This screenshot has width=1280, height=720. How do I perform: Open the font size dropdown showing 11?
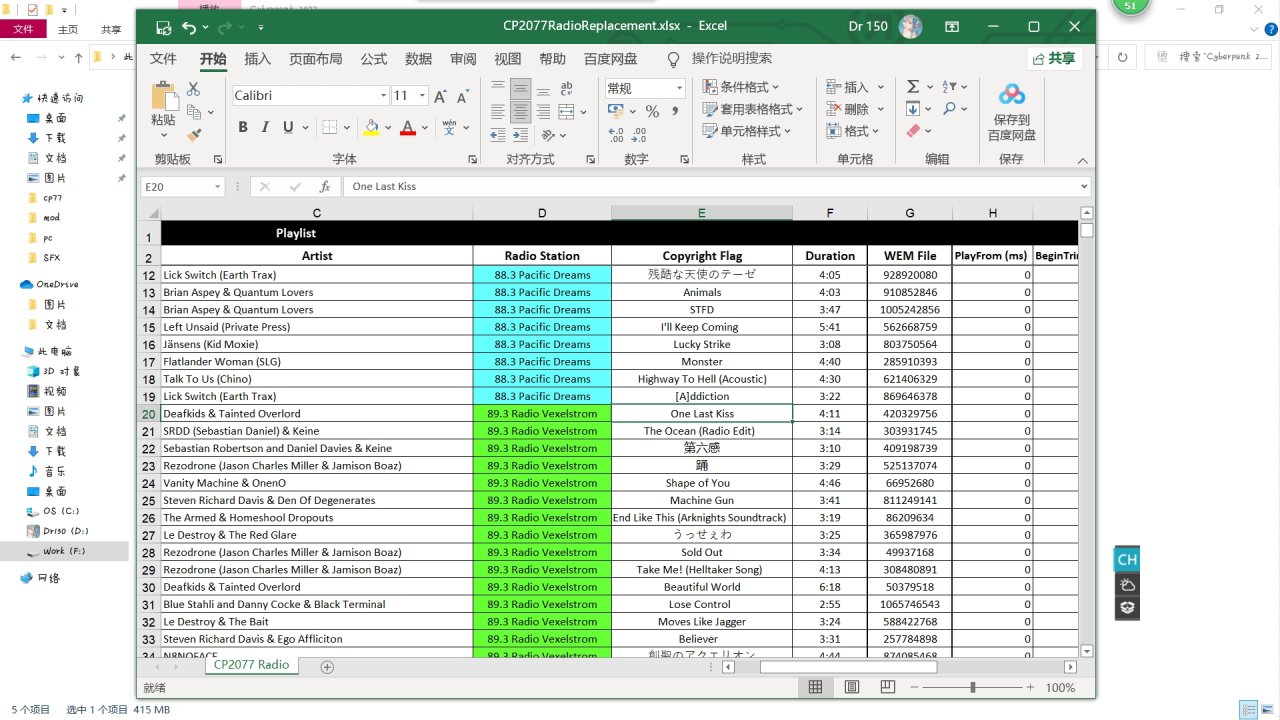tap(423, 96)
